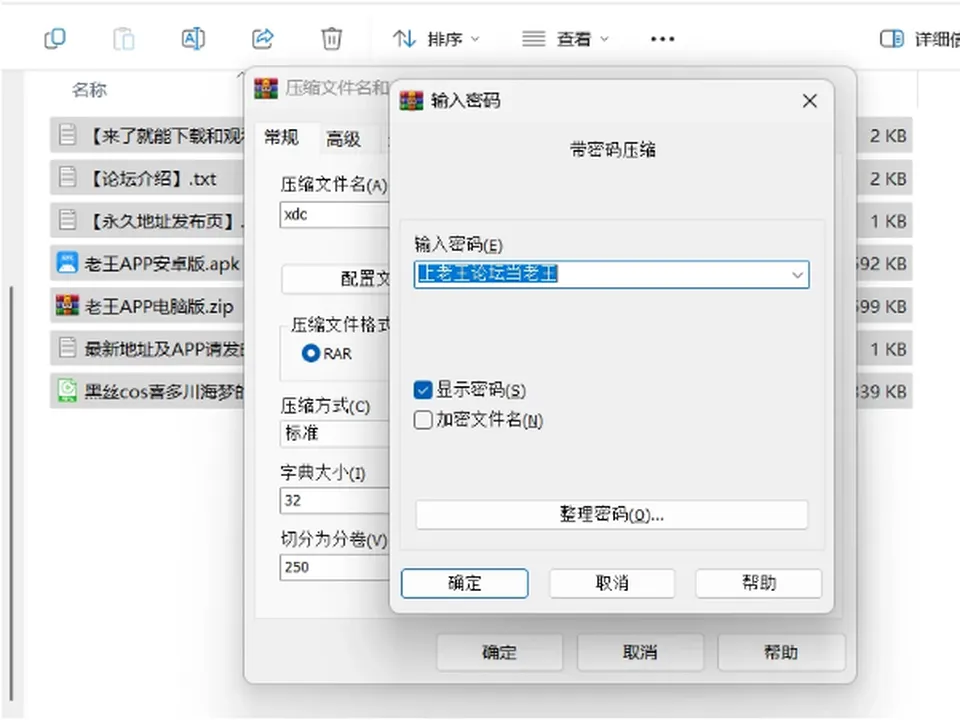
Task: Click the 整理密码 button
Action: (x=612, y=514)
